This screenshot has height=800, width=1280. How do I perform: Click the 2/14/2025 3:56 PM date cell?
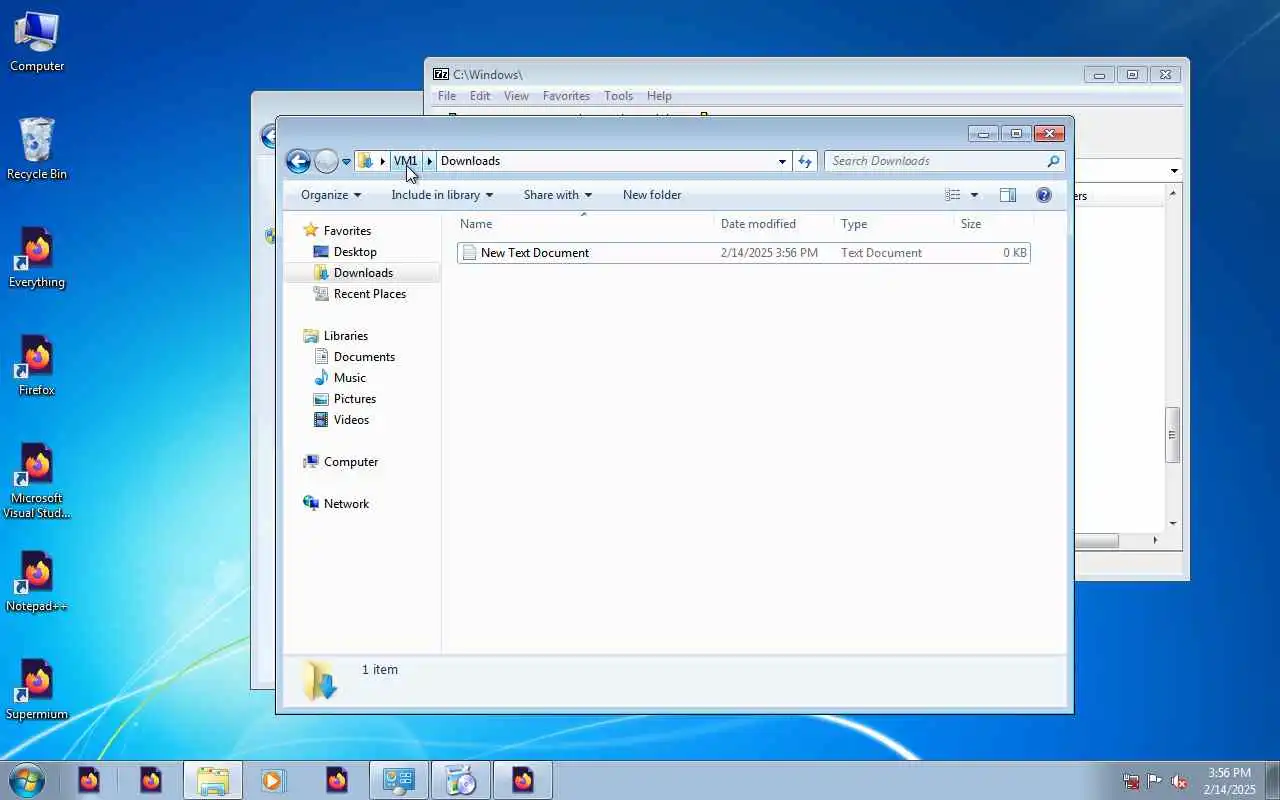tap(769, 253)
